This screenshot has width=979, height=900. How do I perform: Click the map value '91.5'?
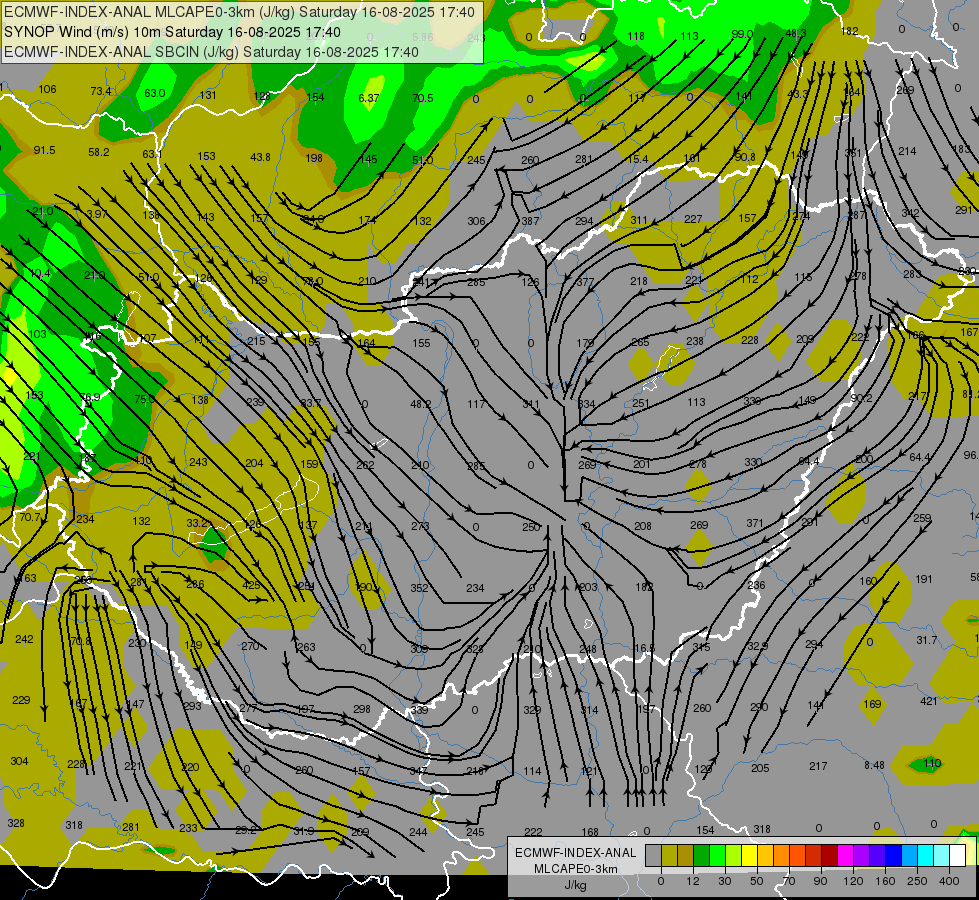44,151
